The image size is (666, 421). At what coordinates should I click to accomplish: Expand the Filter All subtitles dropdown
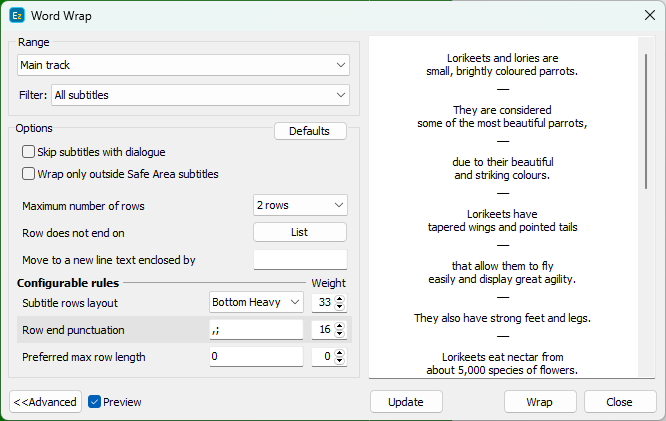(x=199, y=95)
